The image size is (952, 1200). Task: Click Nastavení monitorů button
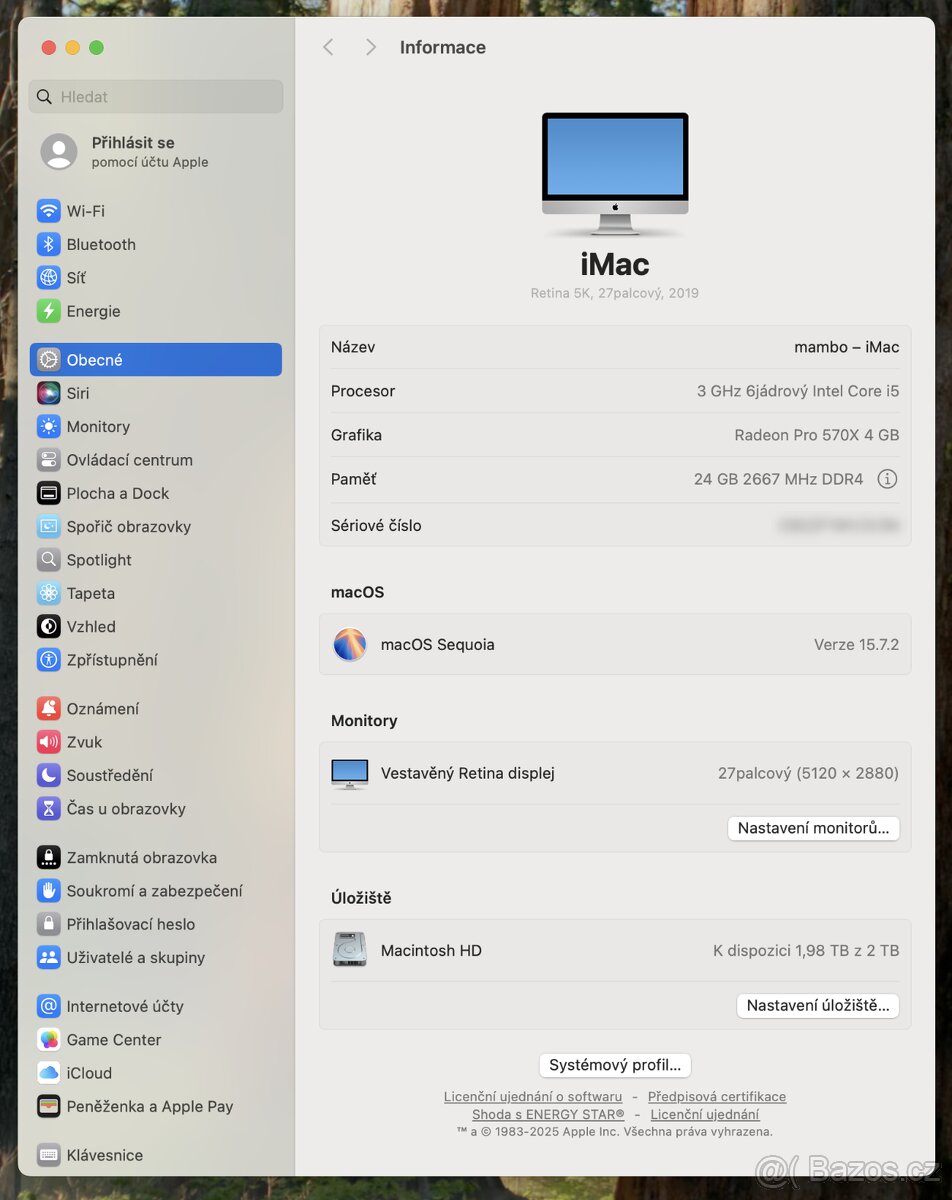tap(813, 828)
